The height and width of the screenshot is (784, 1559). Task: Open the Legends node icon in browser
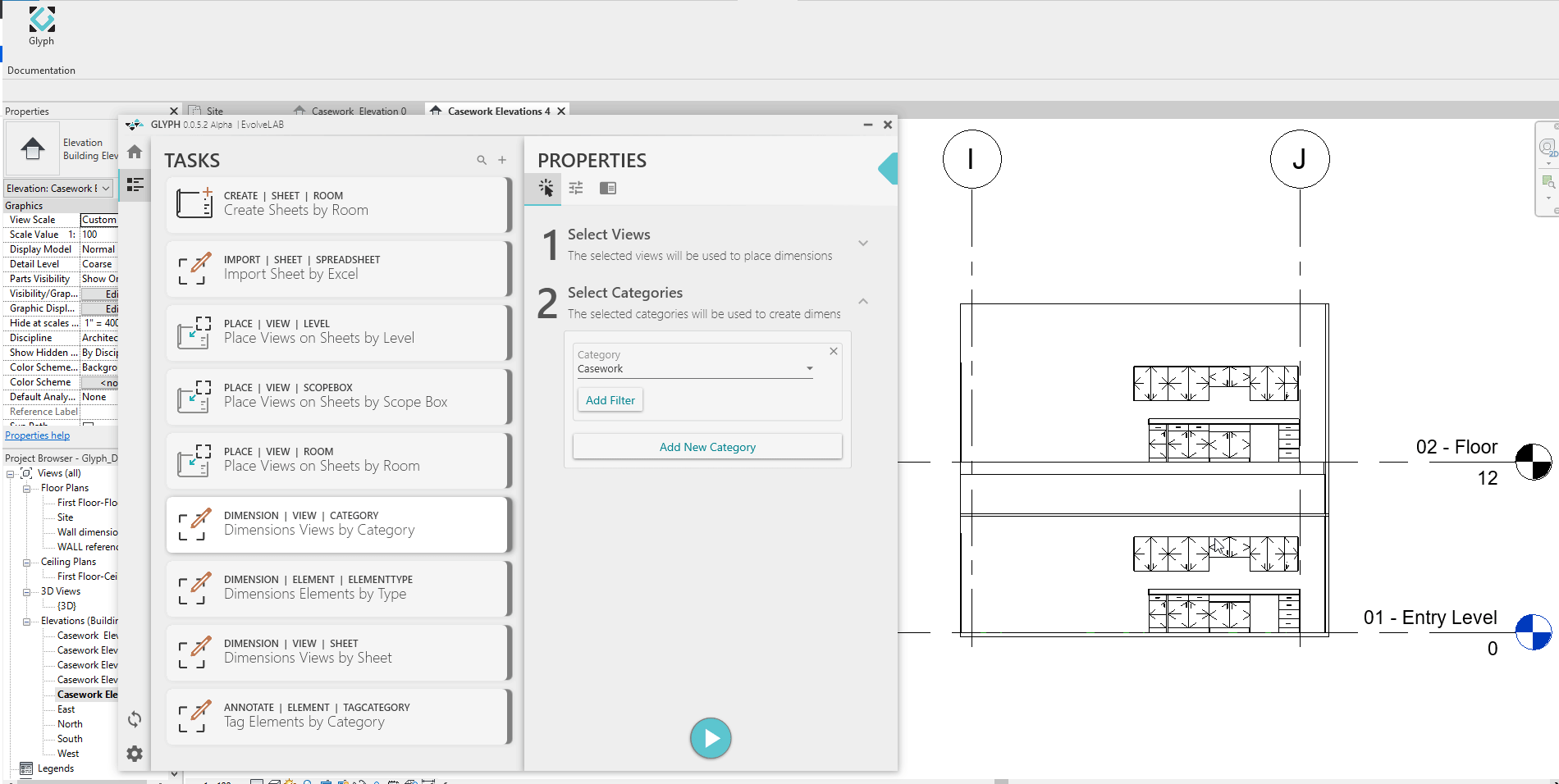click(26, 768)
